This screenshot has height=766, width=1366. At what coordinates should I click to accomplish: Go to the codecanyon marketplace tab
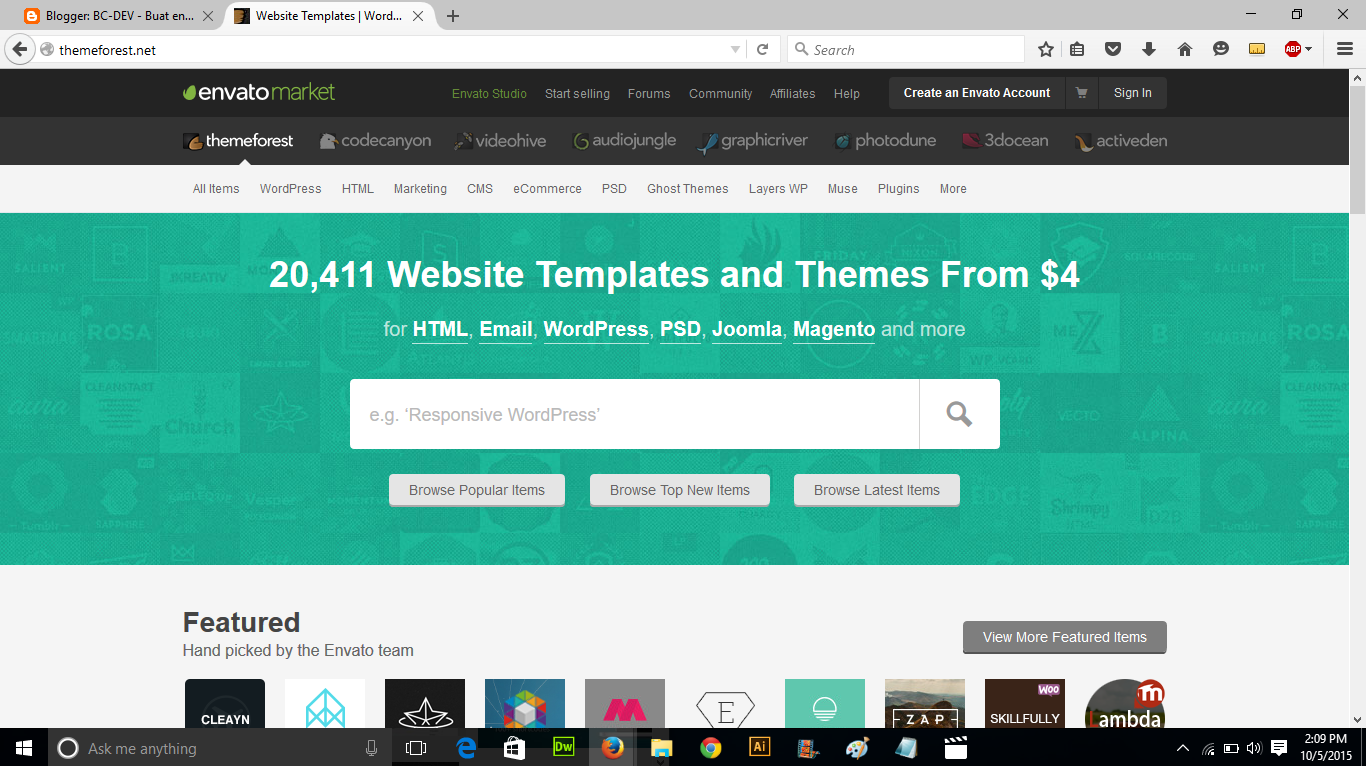[376, 141]
